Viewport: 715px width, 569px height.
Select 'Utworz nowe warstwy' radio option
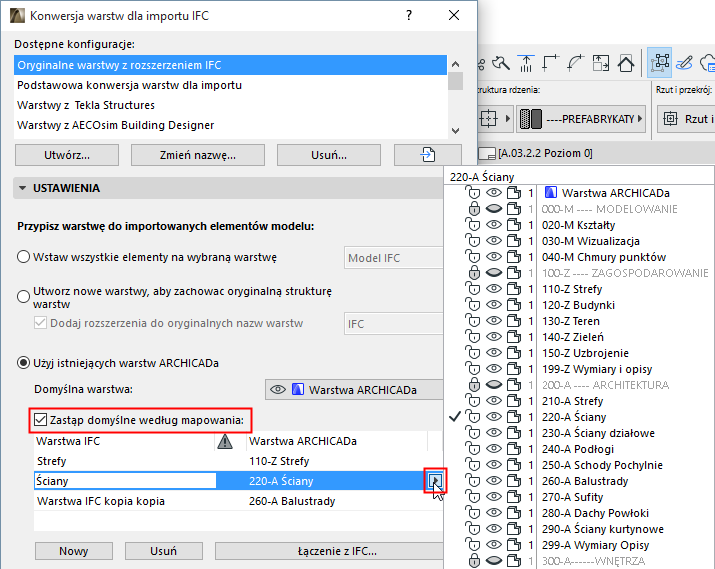23,297
